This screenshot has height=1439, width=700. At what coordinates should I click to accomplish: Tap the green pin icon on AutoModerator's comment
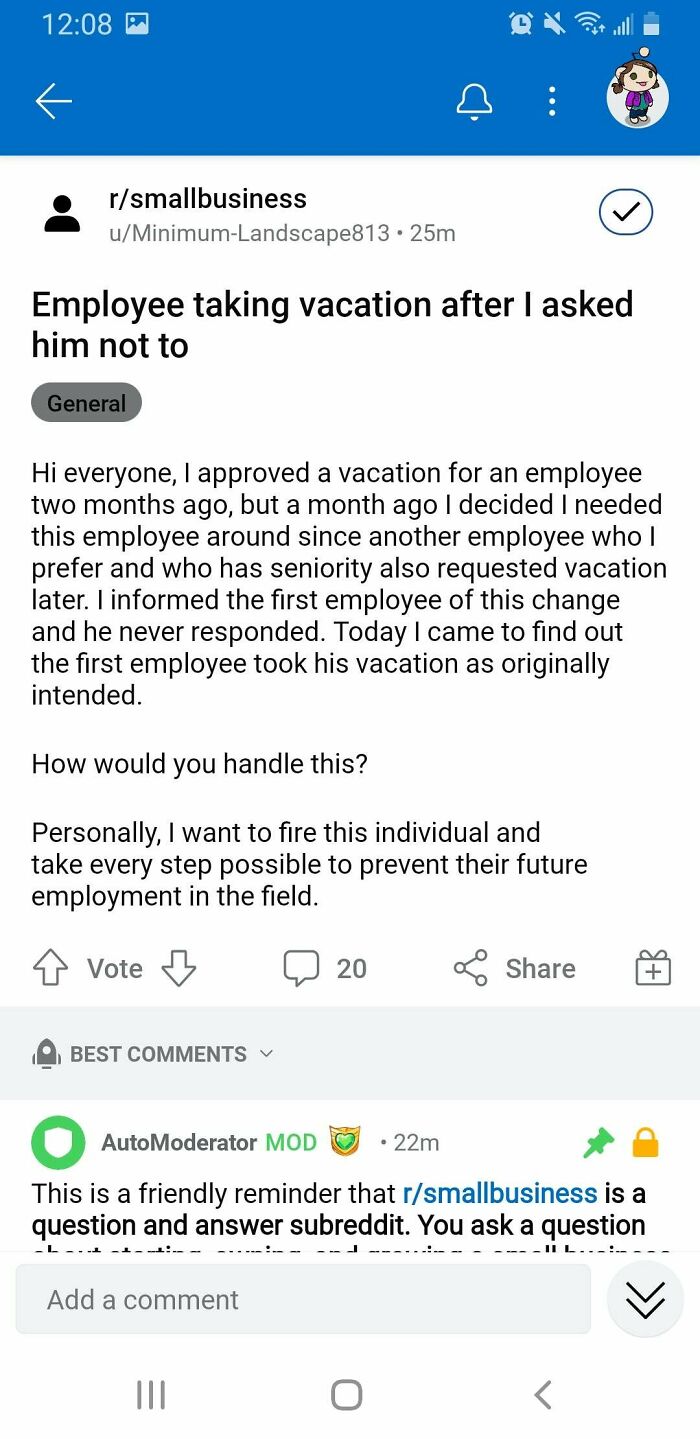[598, 1142]
